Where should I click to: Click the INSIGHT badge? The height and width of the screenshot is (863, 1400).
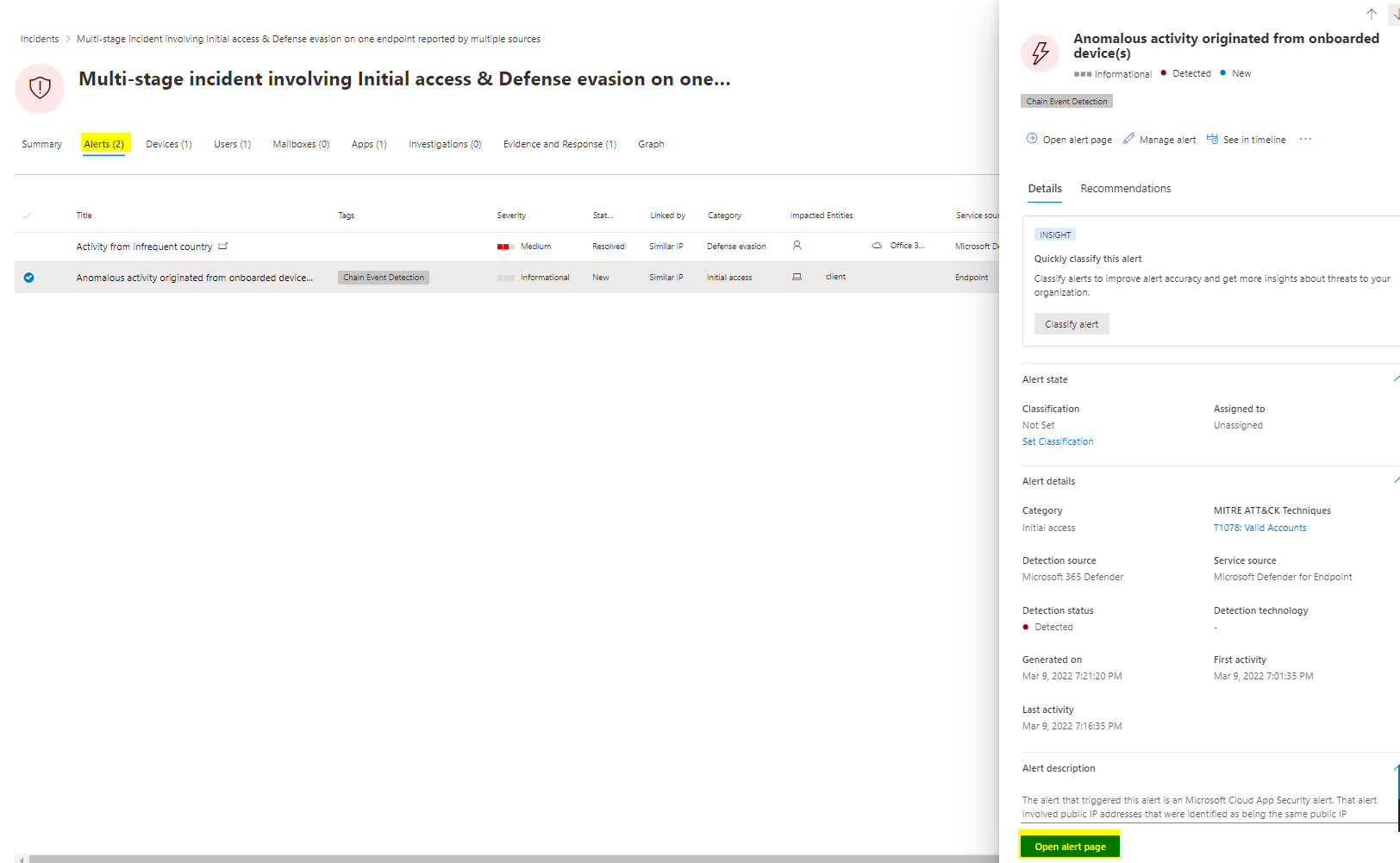tap(1055, 235)
